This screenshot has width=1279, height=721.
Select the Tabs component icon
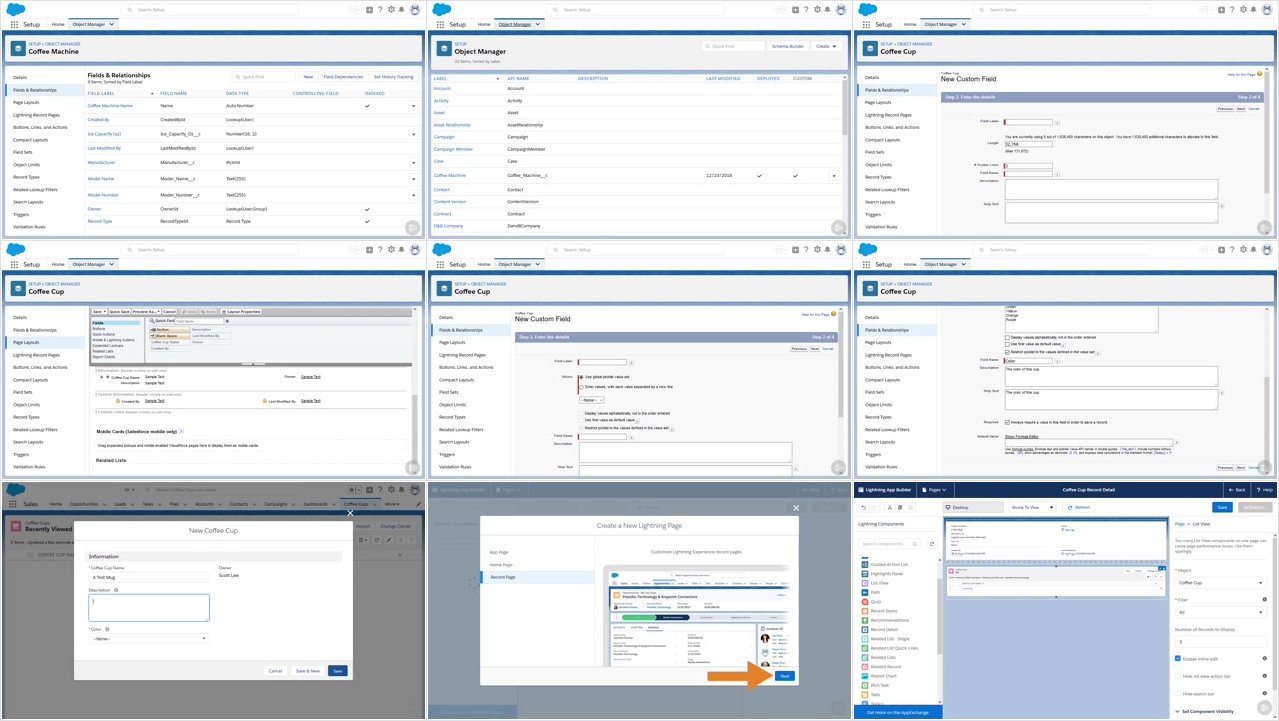point(864,694)
